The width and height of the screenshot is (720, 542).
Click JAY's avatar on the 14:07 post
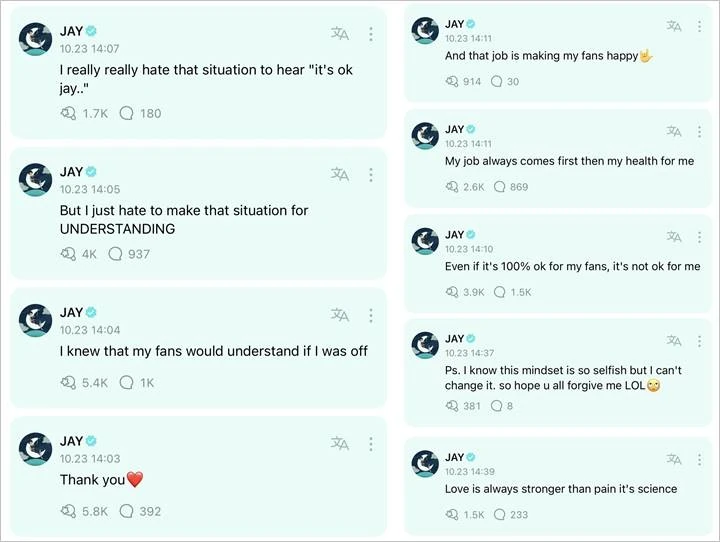[x=35, y=39]
